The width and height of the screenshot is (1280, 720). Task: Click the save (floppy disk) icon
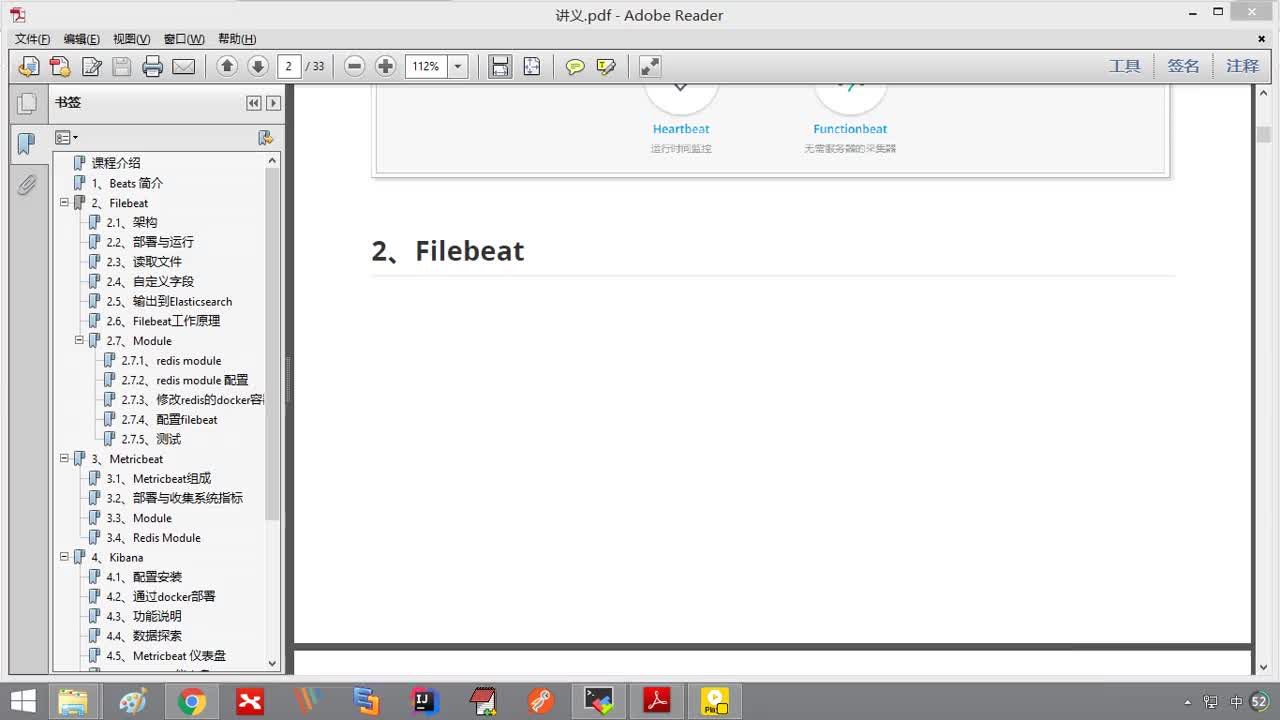pyautogui.click(x=122, y=66)
